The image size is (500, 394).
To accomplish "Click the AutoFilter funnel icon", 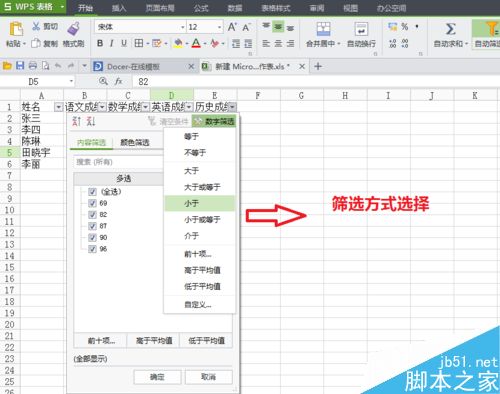I will [x=491, y=29].
